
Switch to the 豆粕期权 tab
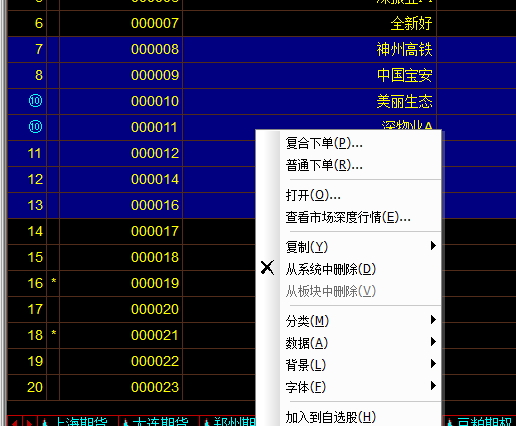tap(480, 422)
